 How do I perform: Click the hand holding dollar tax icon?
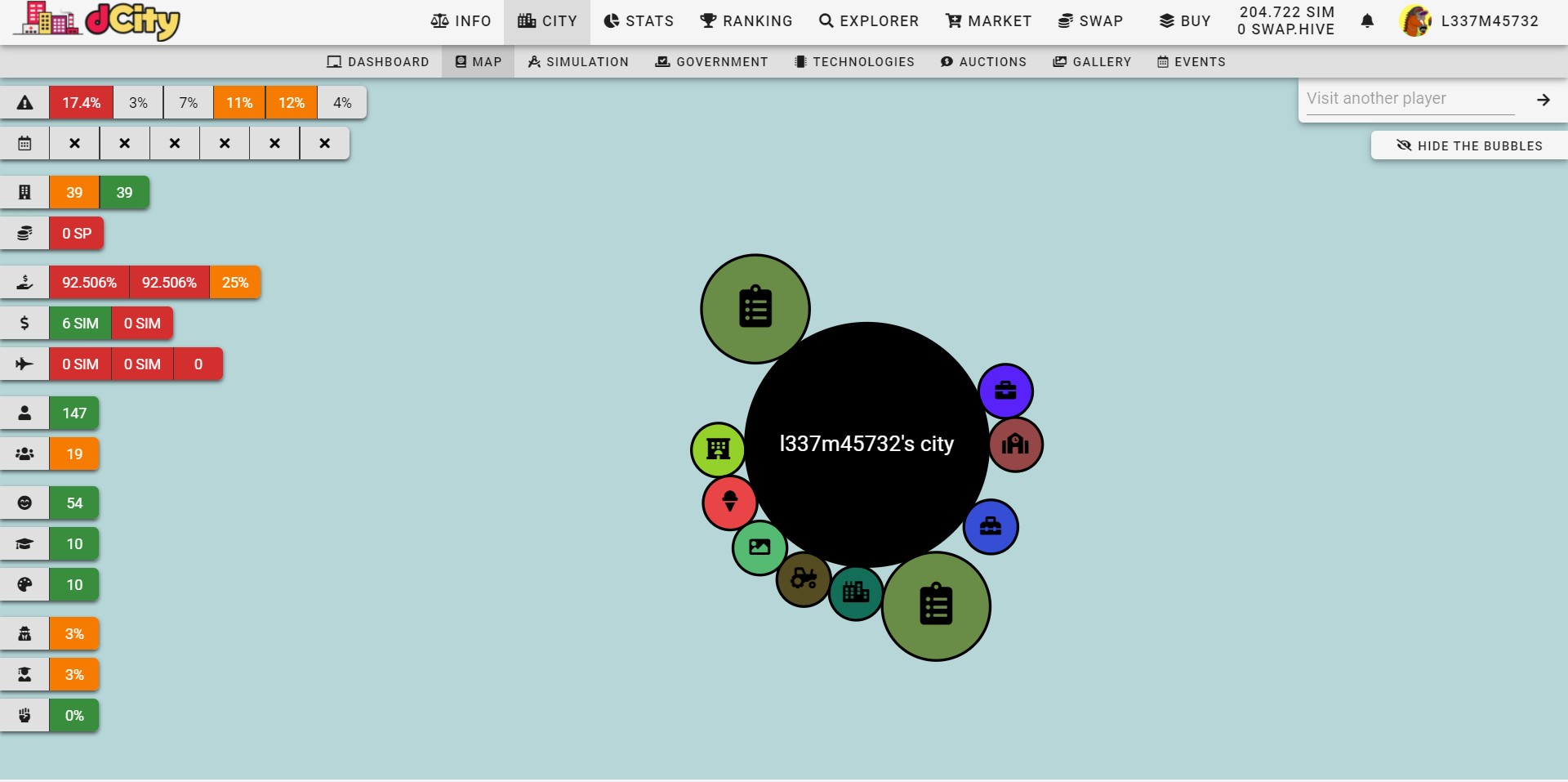click(x=24, y=283)
